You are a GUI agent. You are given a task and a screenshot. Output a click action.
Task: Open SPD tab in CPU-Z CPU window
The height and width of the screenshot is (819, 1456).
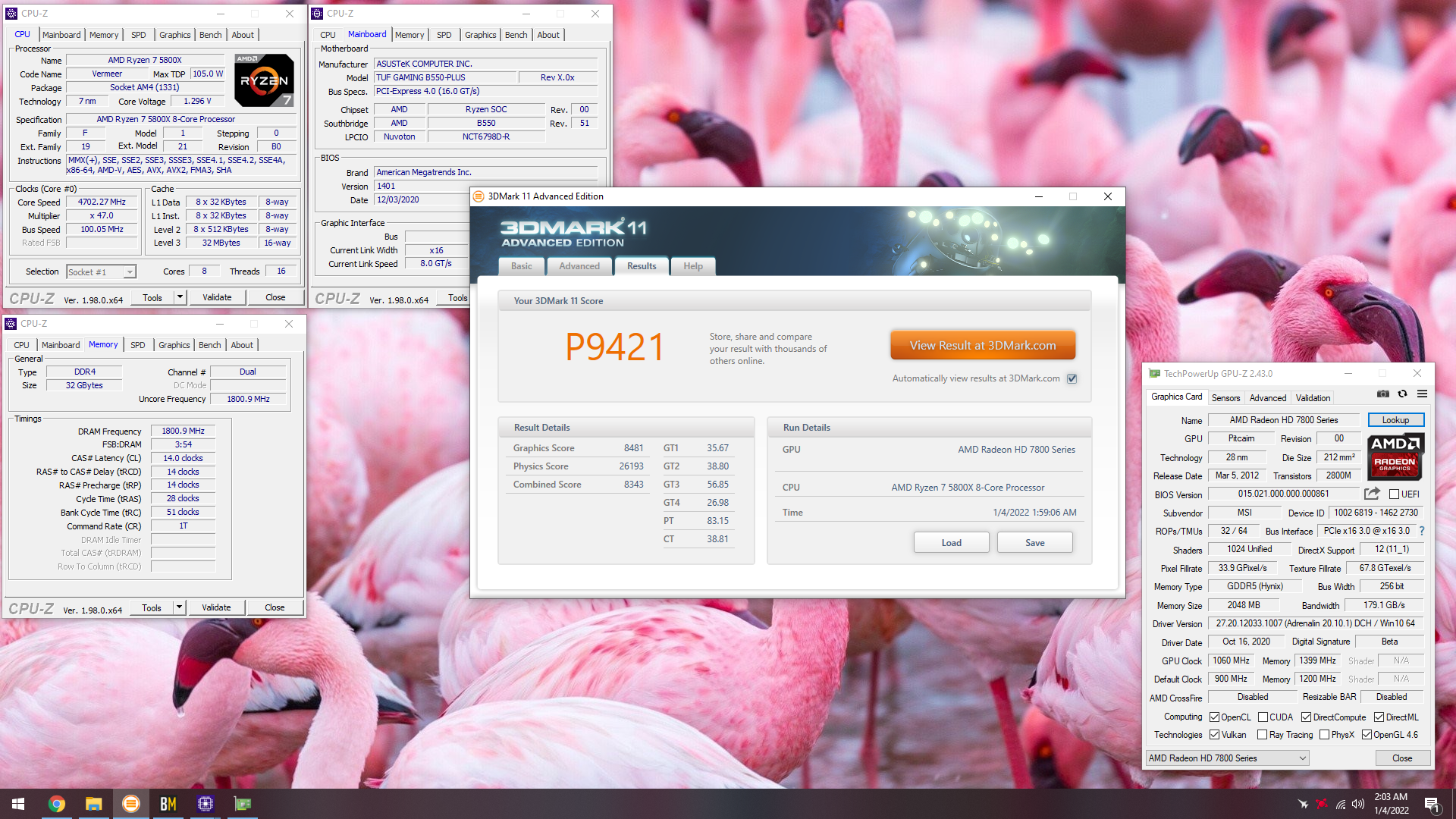[138, 35]
